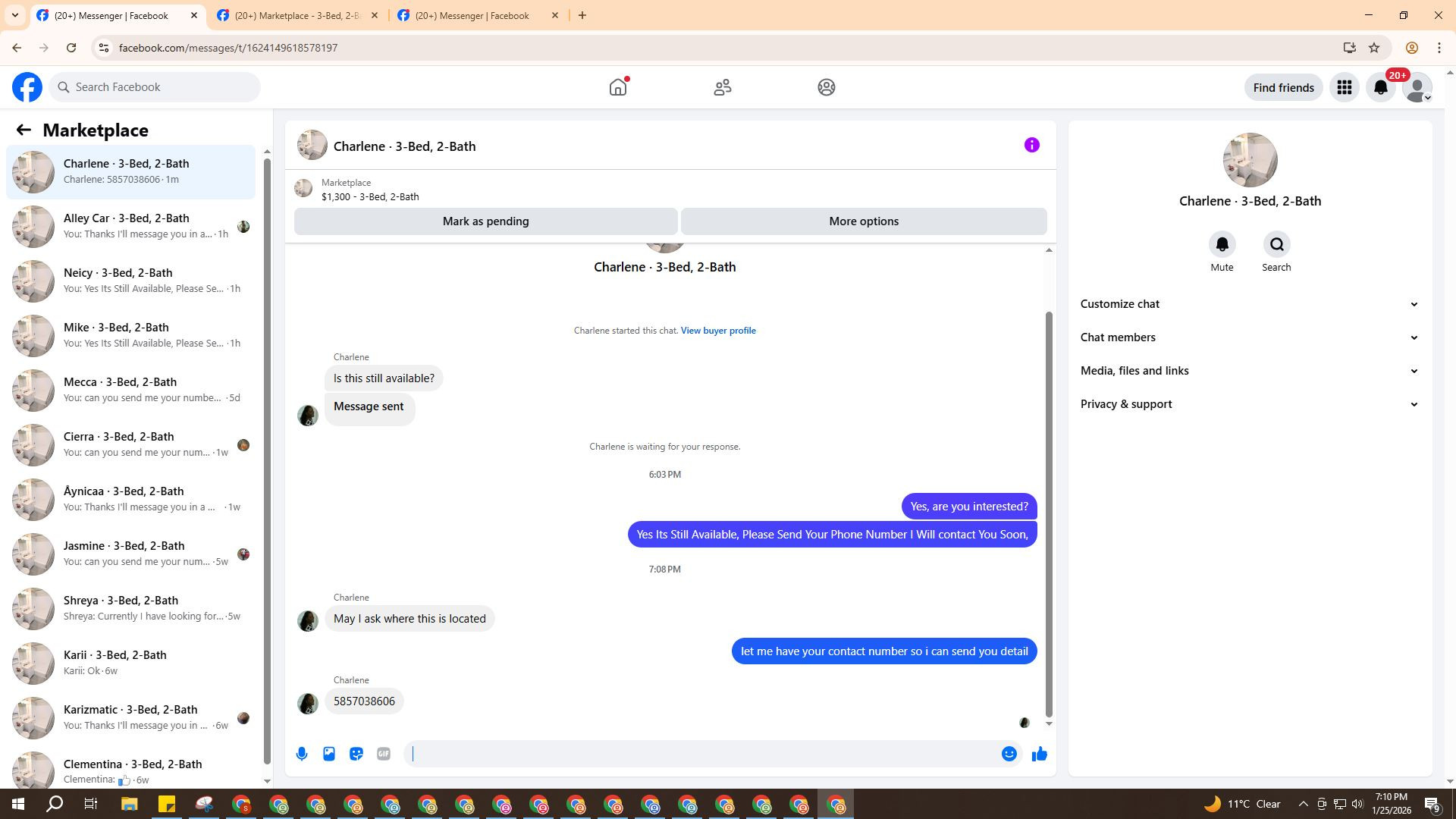This screenshot has height=819, width=1456.
Task: Select the first Messenger browser tab
Action: click(118, 15)
